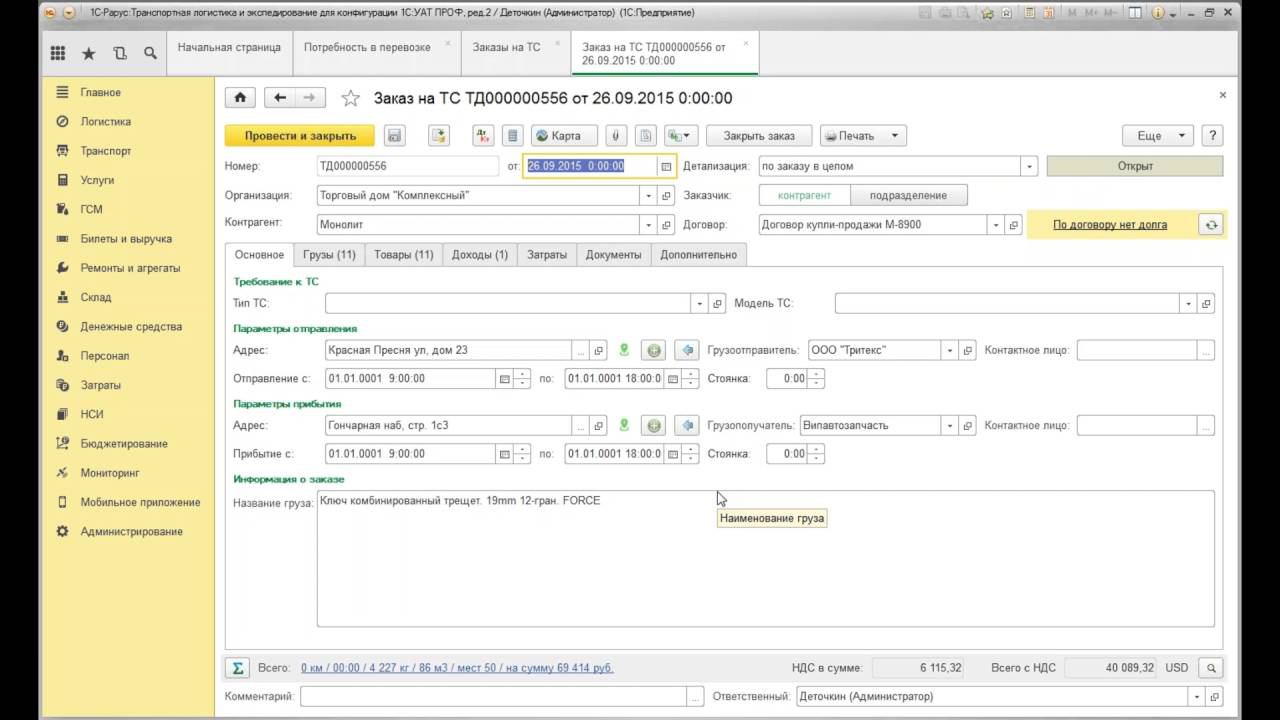Click the Help question mark button

point(1211,136)
